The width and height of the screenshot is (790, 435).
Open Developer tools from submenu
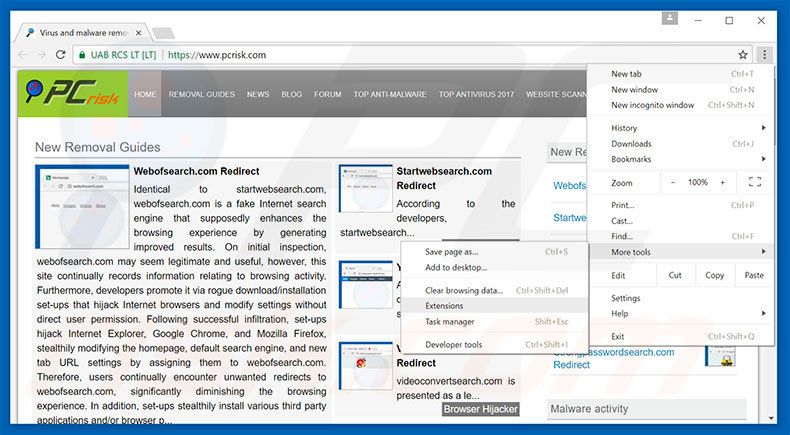click(x=495, y=345)
